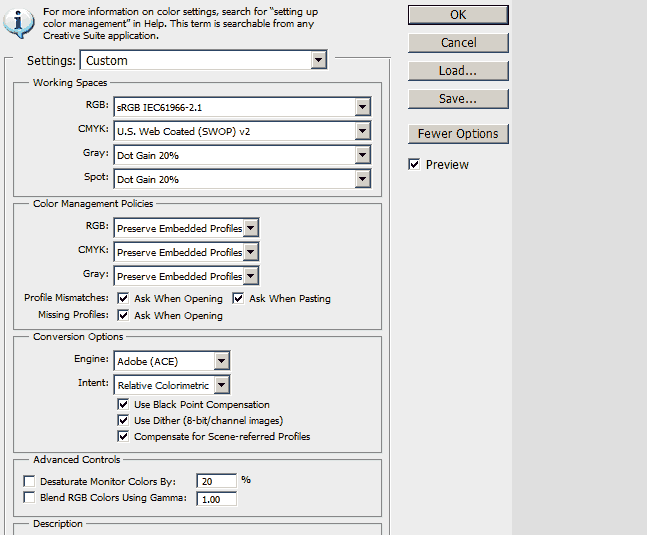Enable Desaturate Monitor Colors By checkbox

pos(28,481)
